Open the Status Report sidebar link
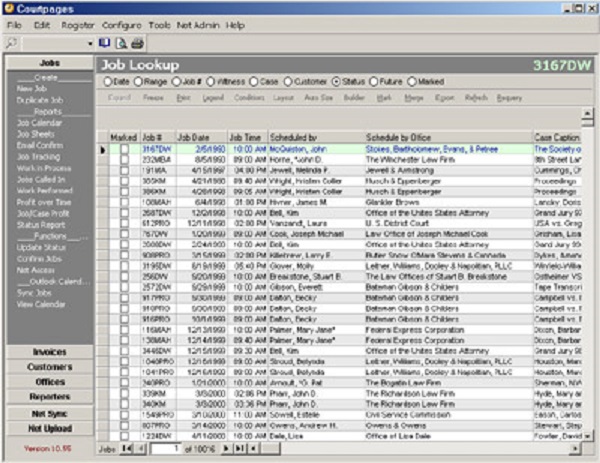The width and height of the screenshot is (600, 463). (x=41, y=225)
